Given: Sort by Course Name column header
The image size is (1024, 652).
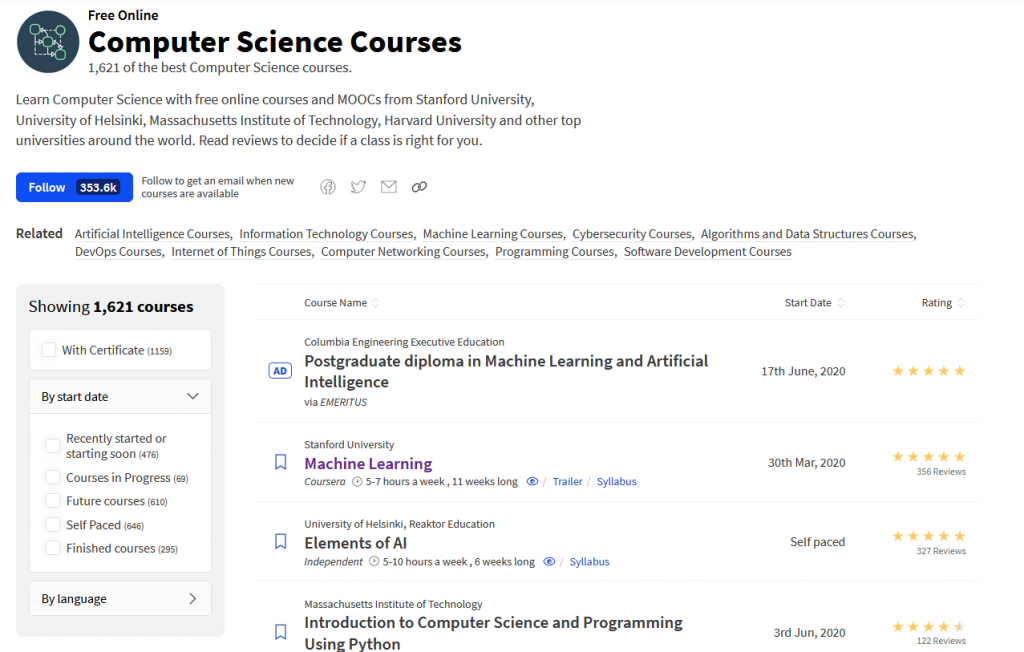Looking at the screenshot, I should [x=342, y=302].
